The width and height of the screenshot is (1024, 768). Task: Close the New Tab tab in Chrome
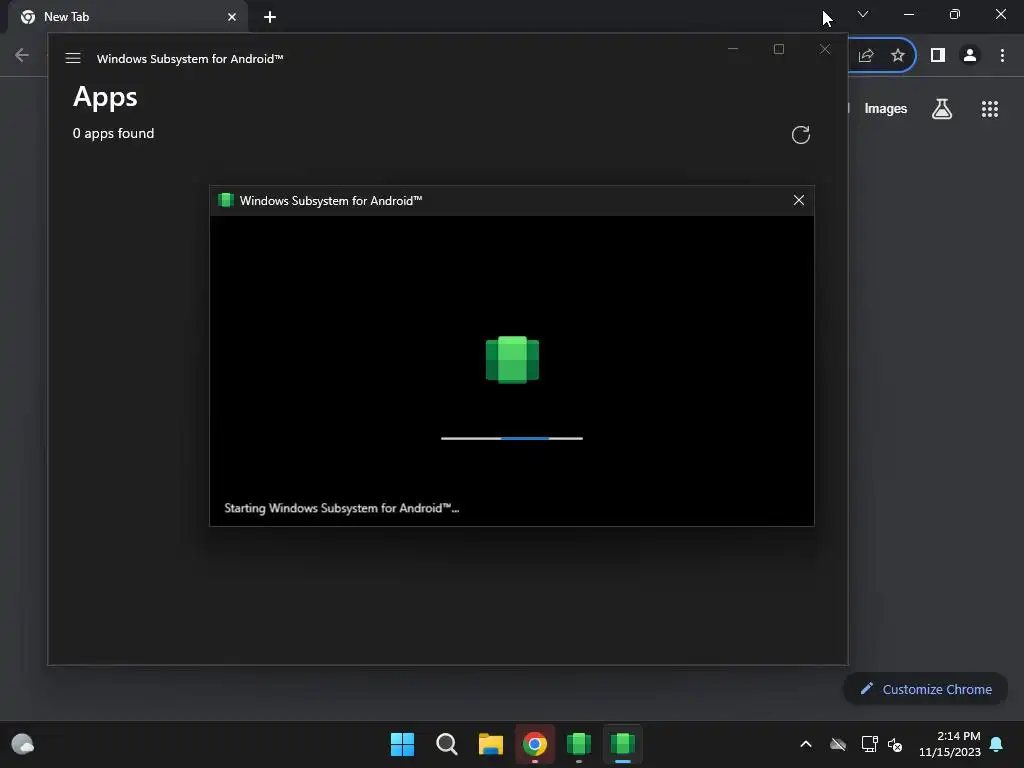pyautogui.click(x=232, y=17)
